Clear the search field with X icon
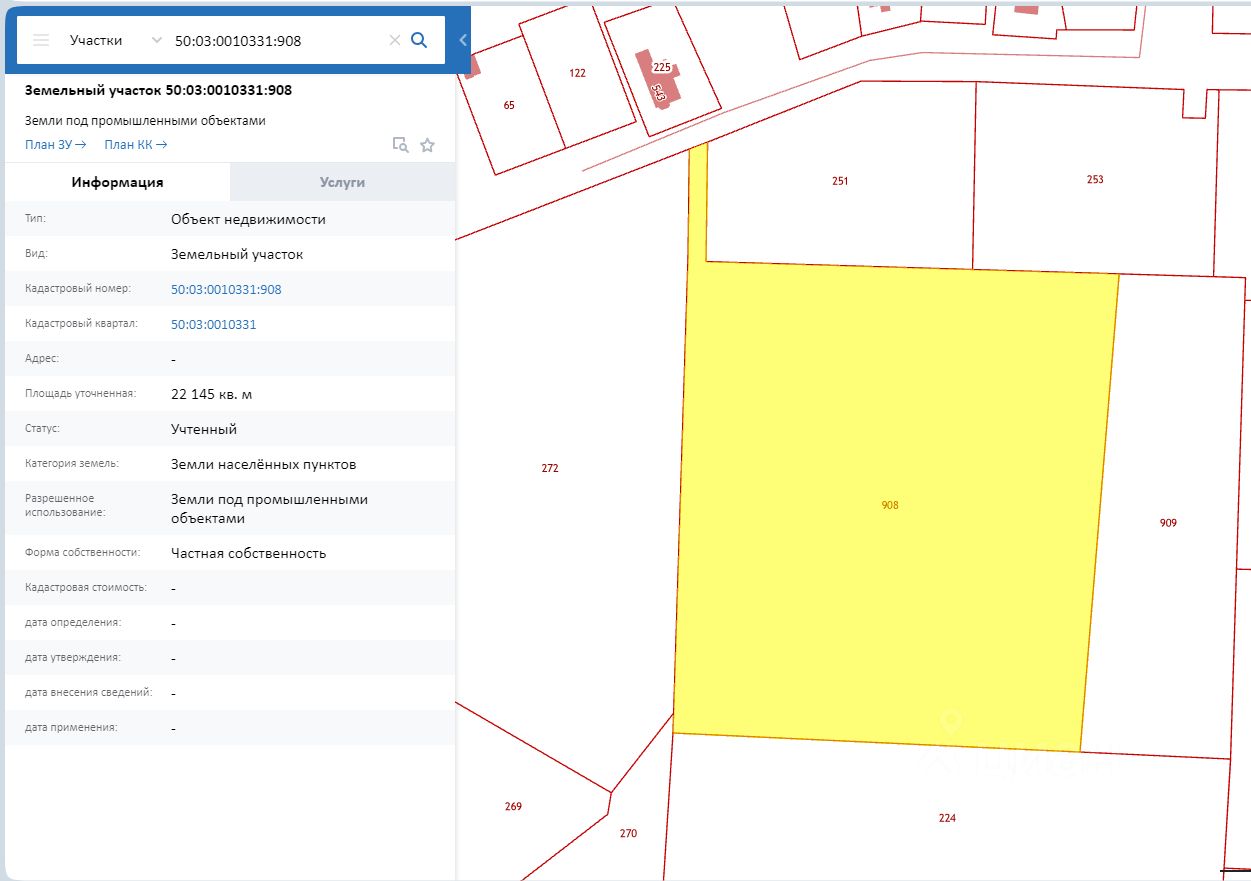Viewport: 1251px width, 881px height. [x=394, y=40]
